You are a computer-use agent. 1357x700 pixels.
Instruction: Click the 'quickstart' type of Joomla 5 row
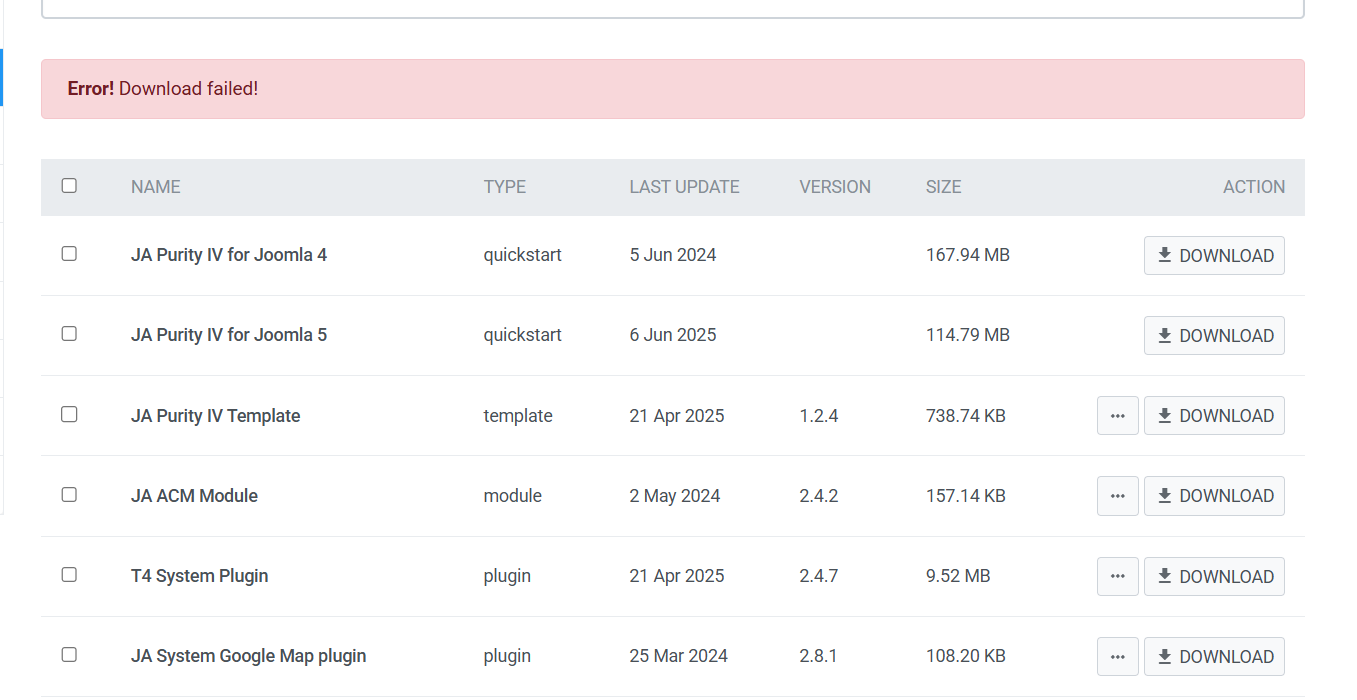pyautogui.click(x=523, y=335)
